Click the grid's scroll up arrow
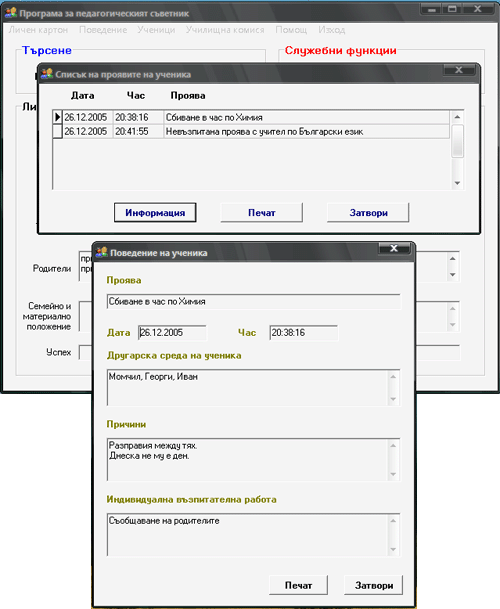Image resolution: width=500 pixels, height=609 pixels. [x=457, y=117]
